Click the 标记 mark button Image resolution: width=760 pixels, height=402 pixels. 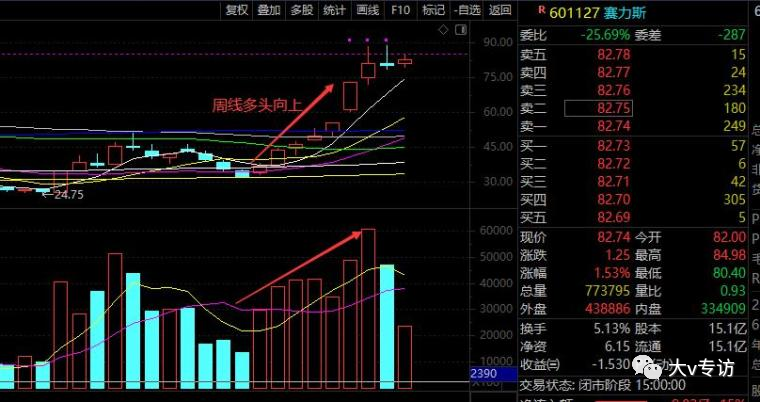[433, 10]
